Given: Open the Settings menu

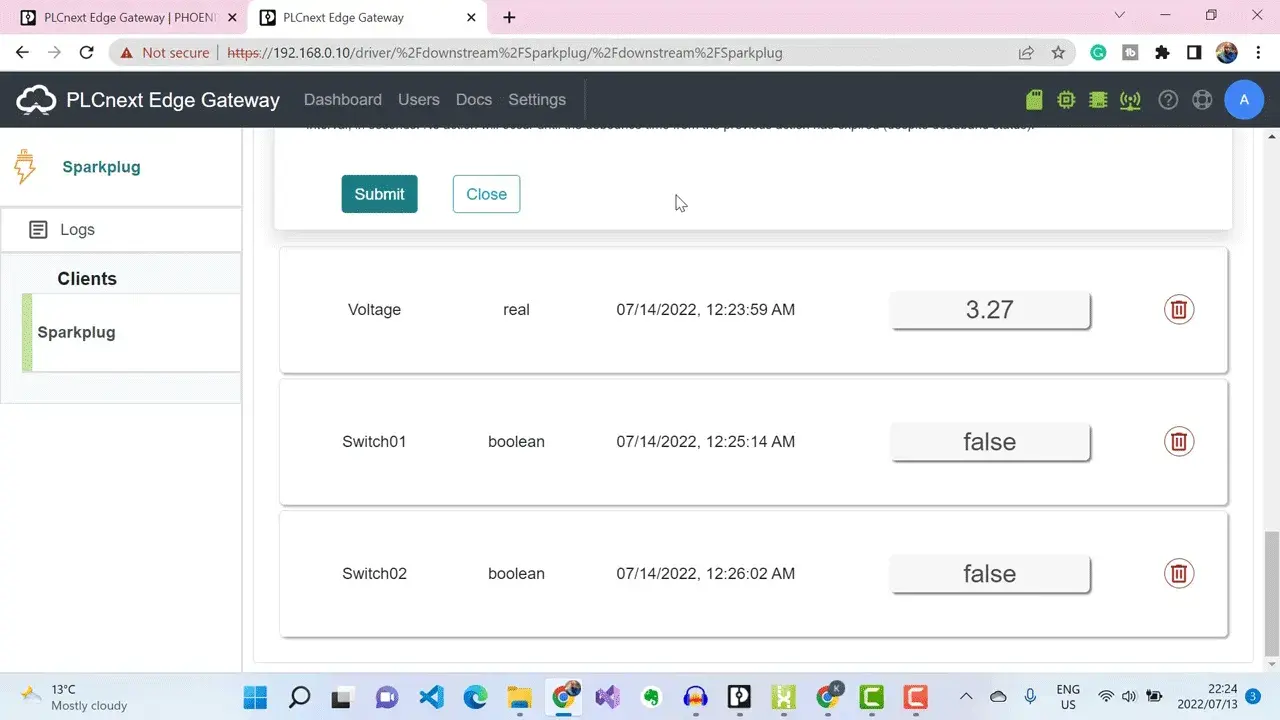Looking at the screenshot, I should pos(537,100).
